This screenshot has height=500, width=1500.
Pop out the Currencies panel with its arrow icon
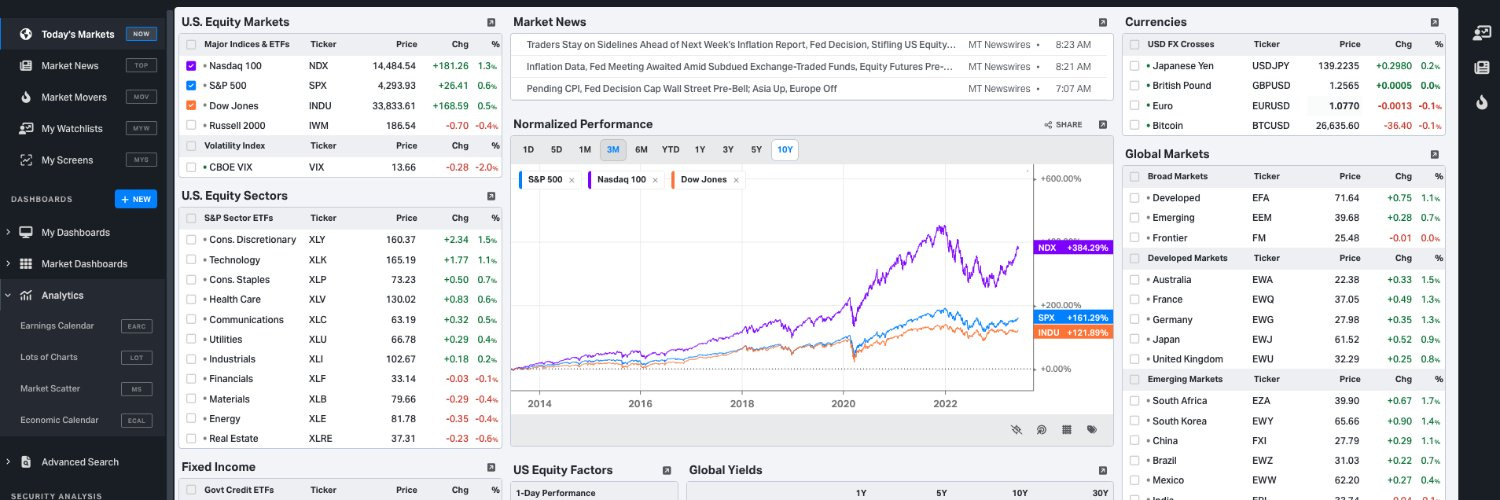[x=1434, y=22]
